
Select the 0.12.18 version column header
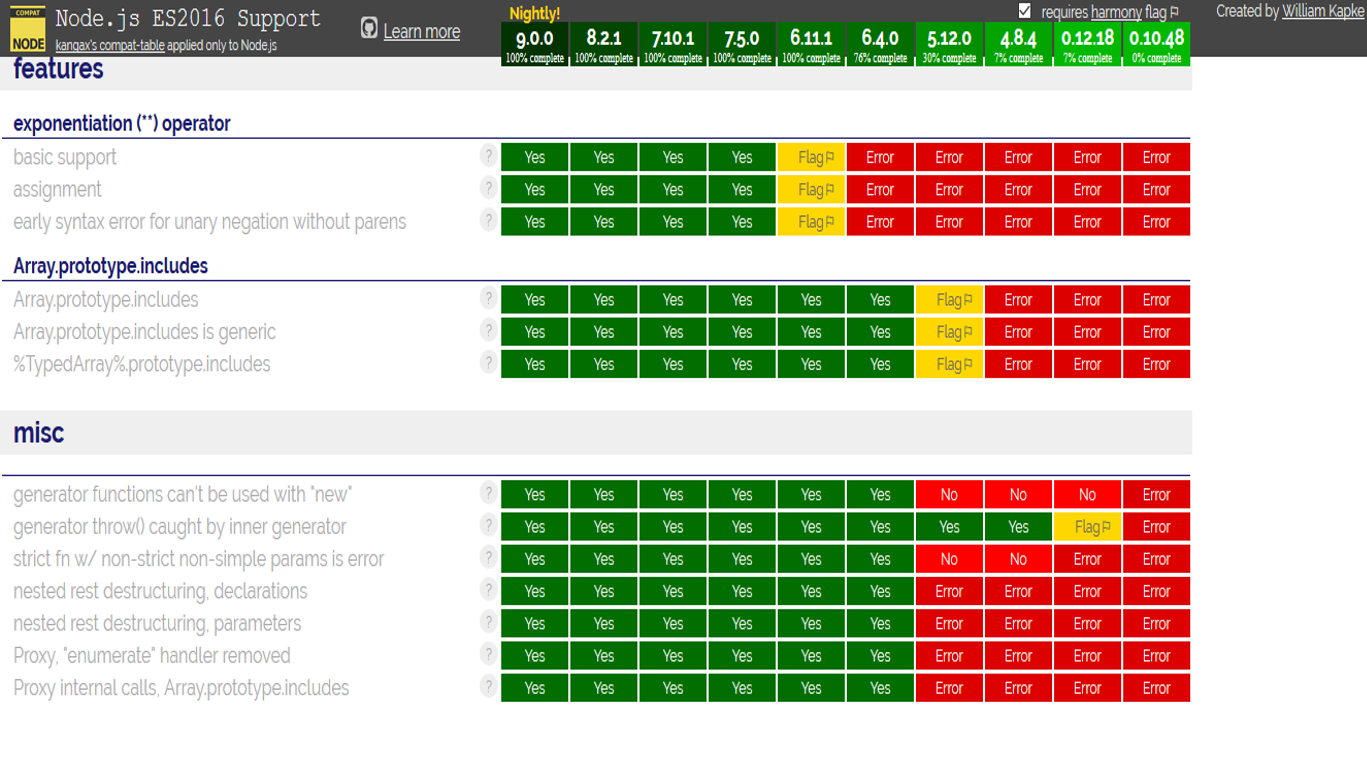pos(1087,44)
